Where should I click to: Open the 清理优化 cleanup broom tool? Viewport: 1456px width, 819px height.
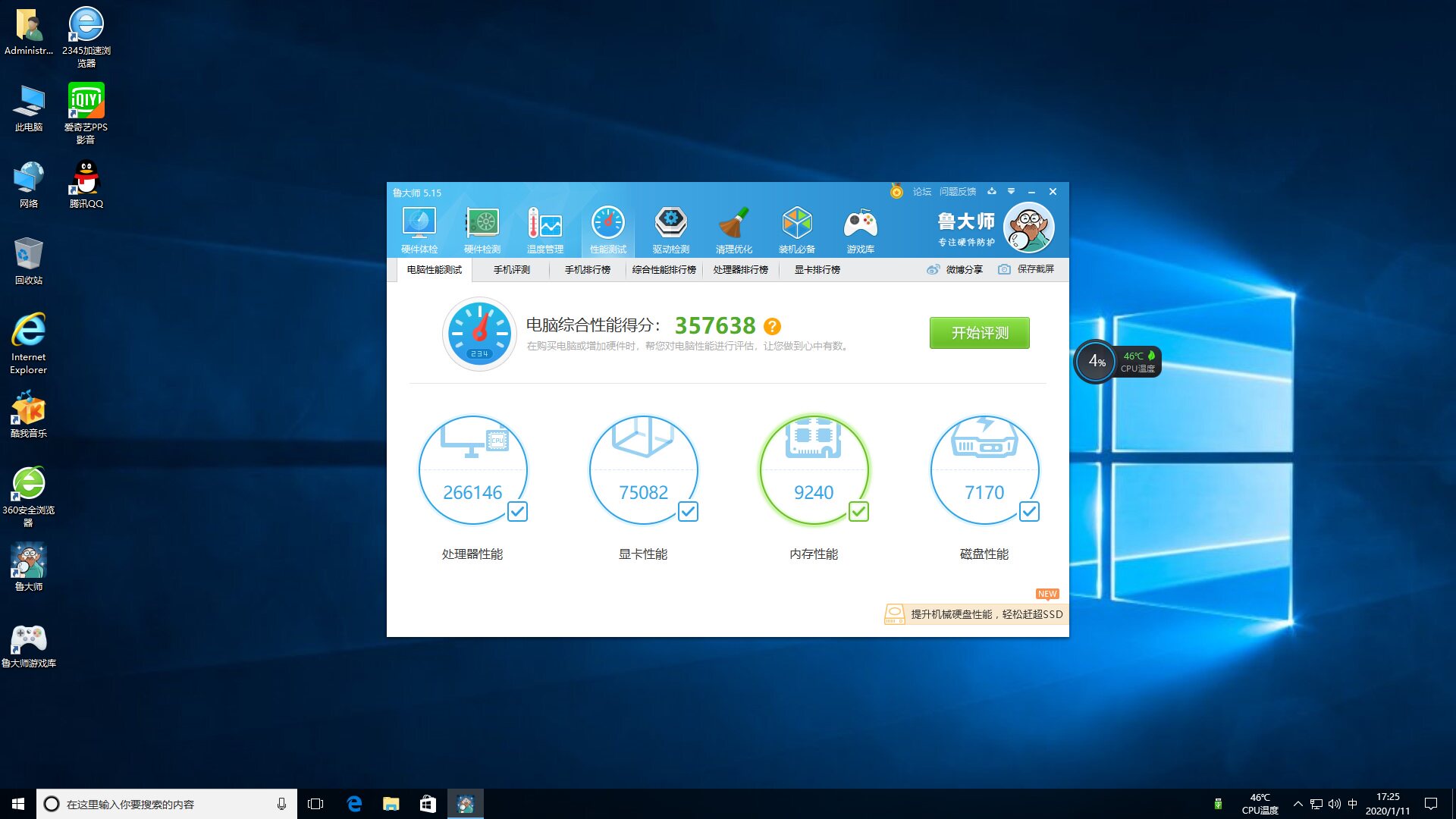pyautogui.click(x=734, y=231)
